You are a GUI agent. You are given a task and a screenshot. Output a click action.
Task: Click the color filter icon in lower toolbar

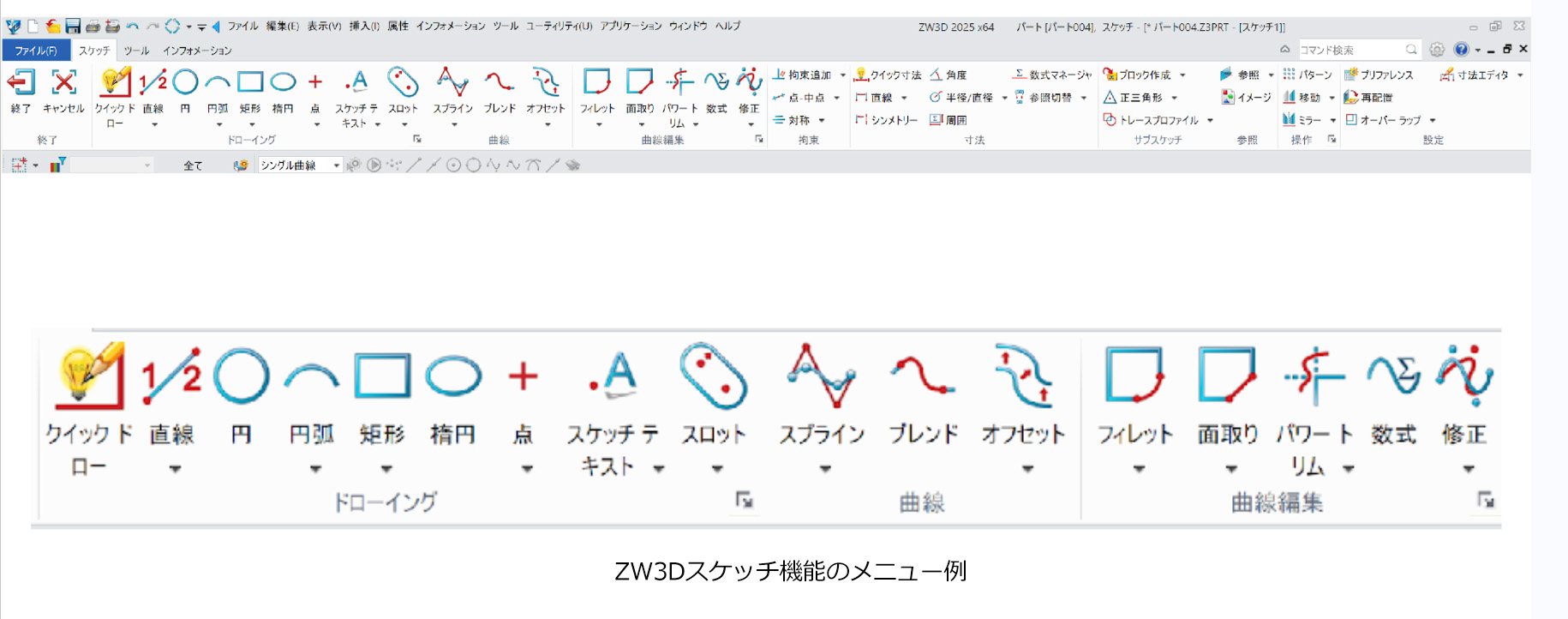click(x=57, y=165)
